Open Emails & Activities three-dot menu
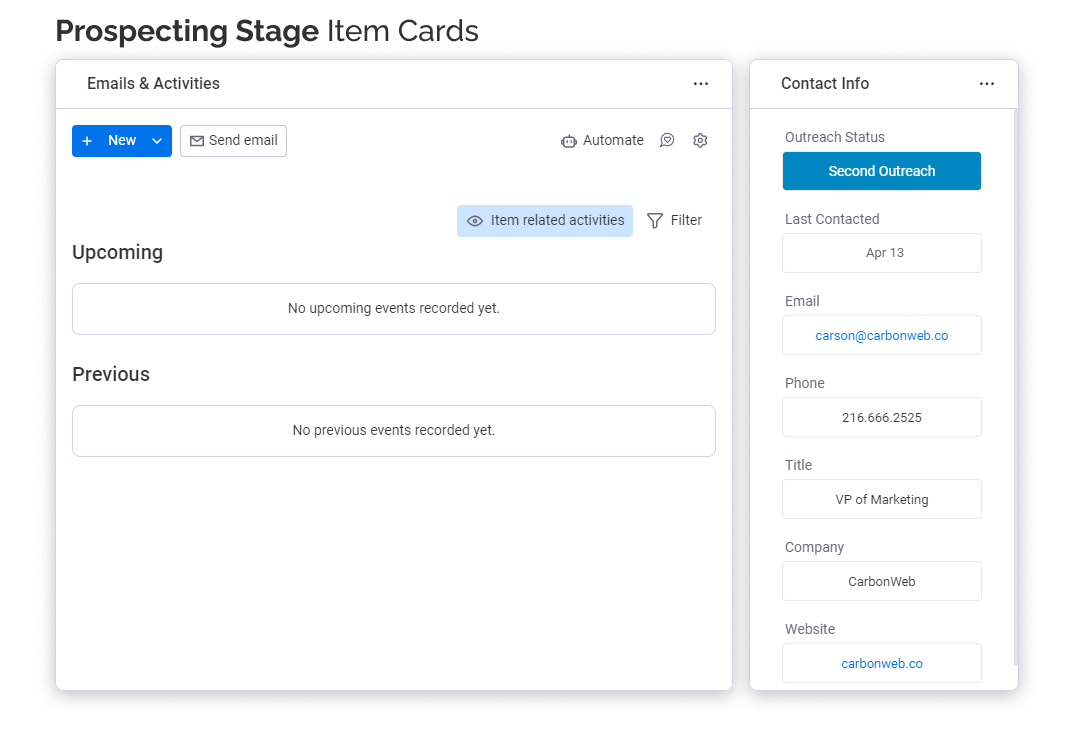The image size is (1080, 730). pos(701,84)
